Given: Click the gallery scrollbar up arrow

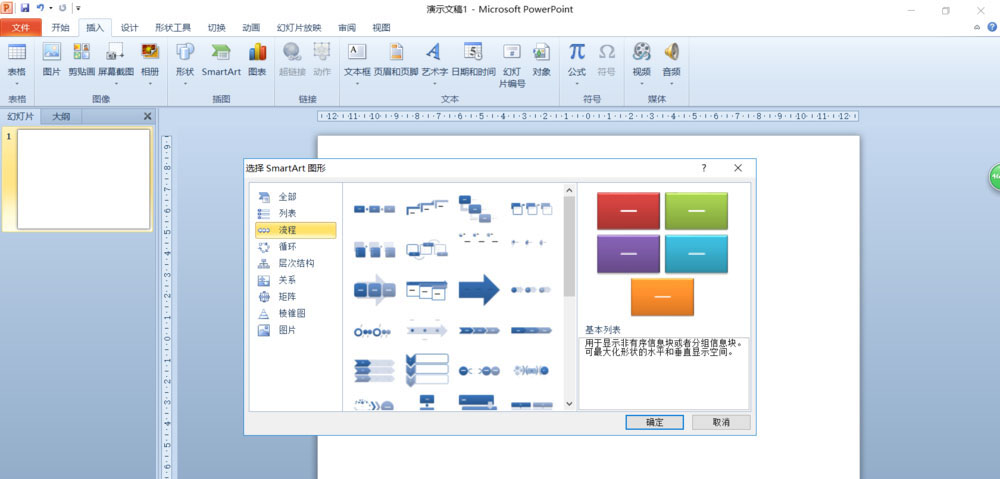Looking at the screenshot, I should point(570,189).
